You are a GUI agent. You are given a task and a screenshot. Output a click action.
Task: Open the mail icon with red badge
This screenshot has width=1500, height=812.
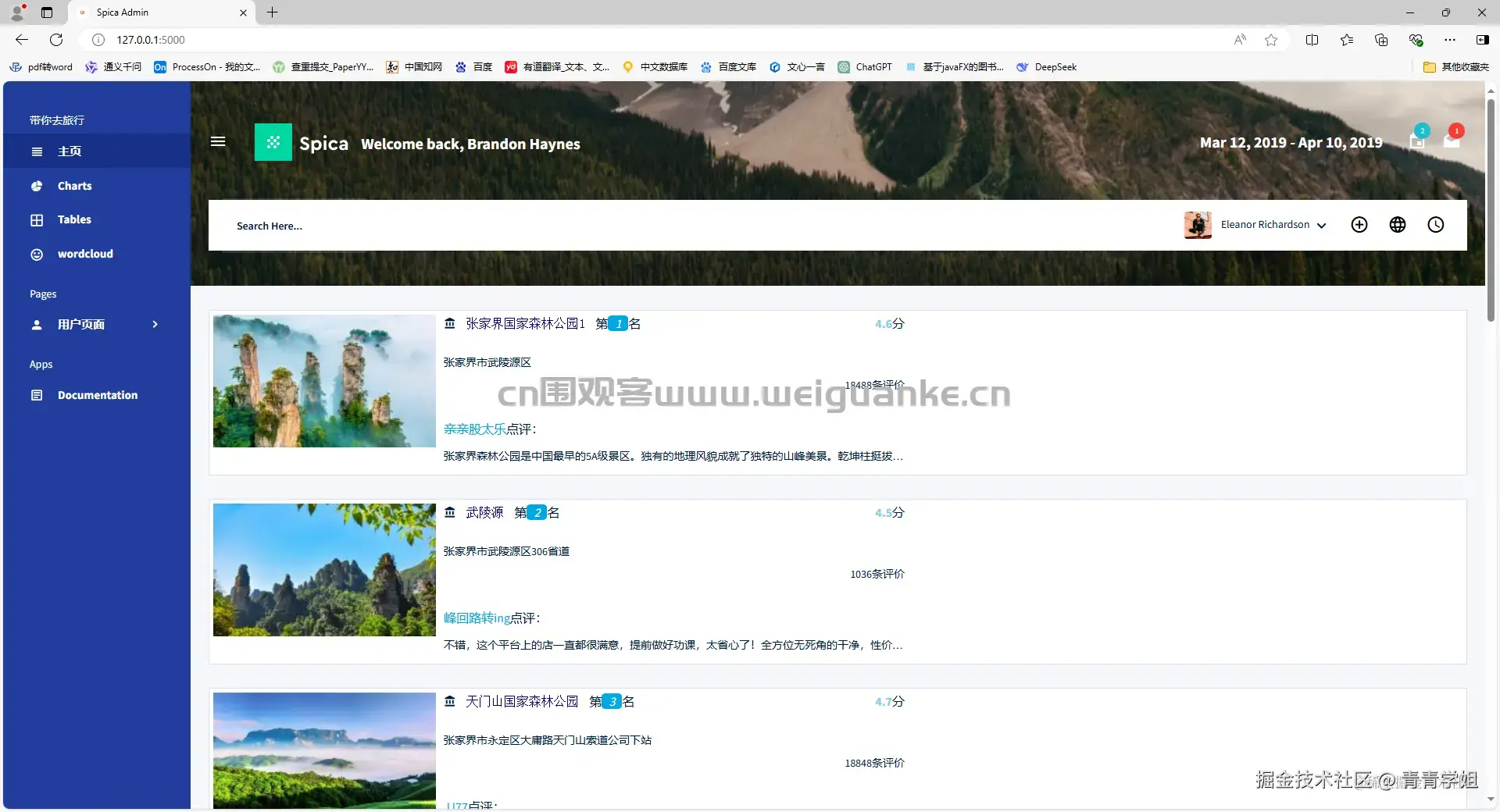pyautogui.click(x=1452, y=140)
